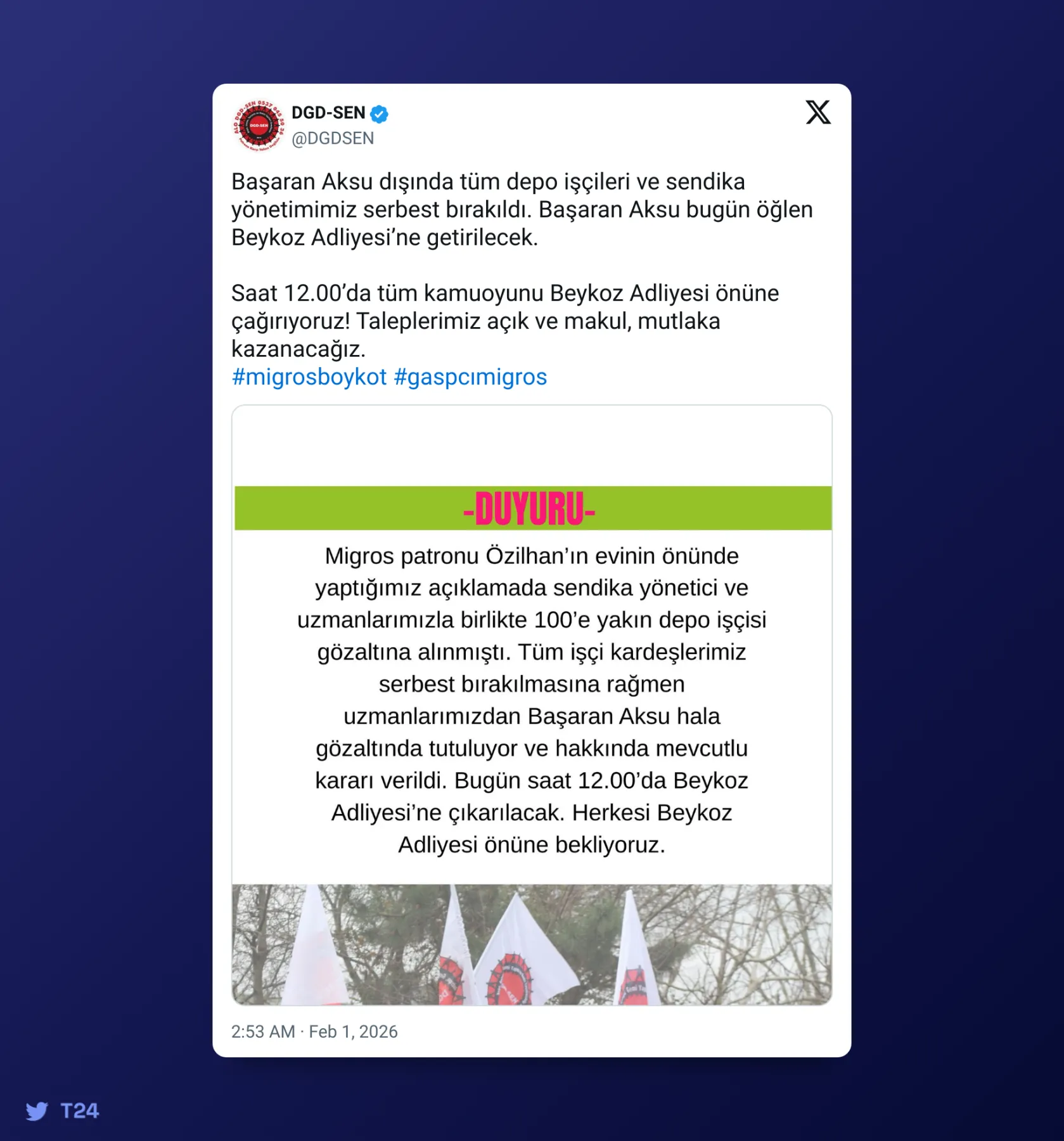Open the 2:53 AM timestamp

coord(263,1032)
